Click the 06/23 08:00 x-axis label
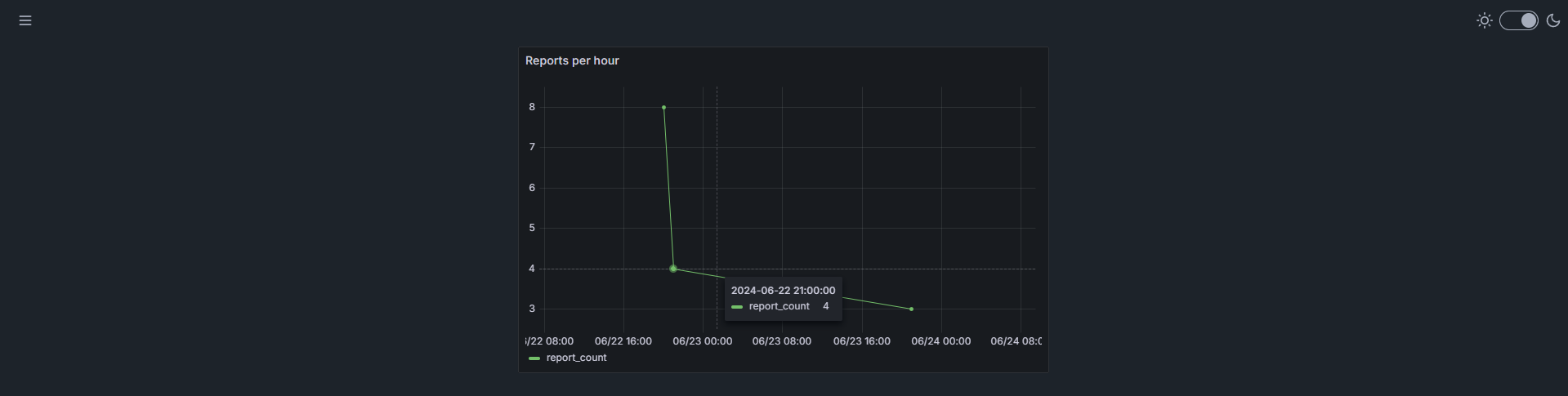Image resolution: width=1568 pixels, height=396 pixels. tap(781, 341)
